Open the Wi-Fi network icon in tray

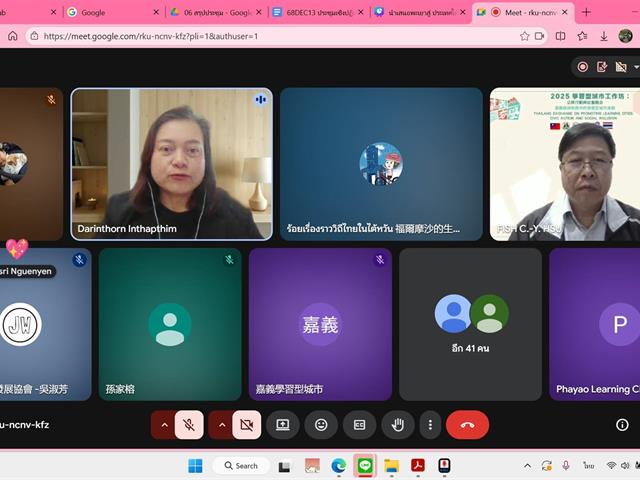(611, 465)
